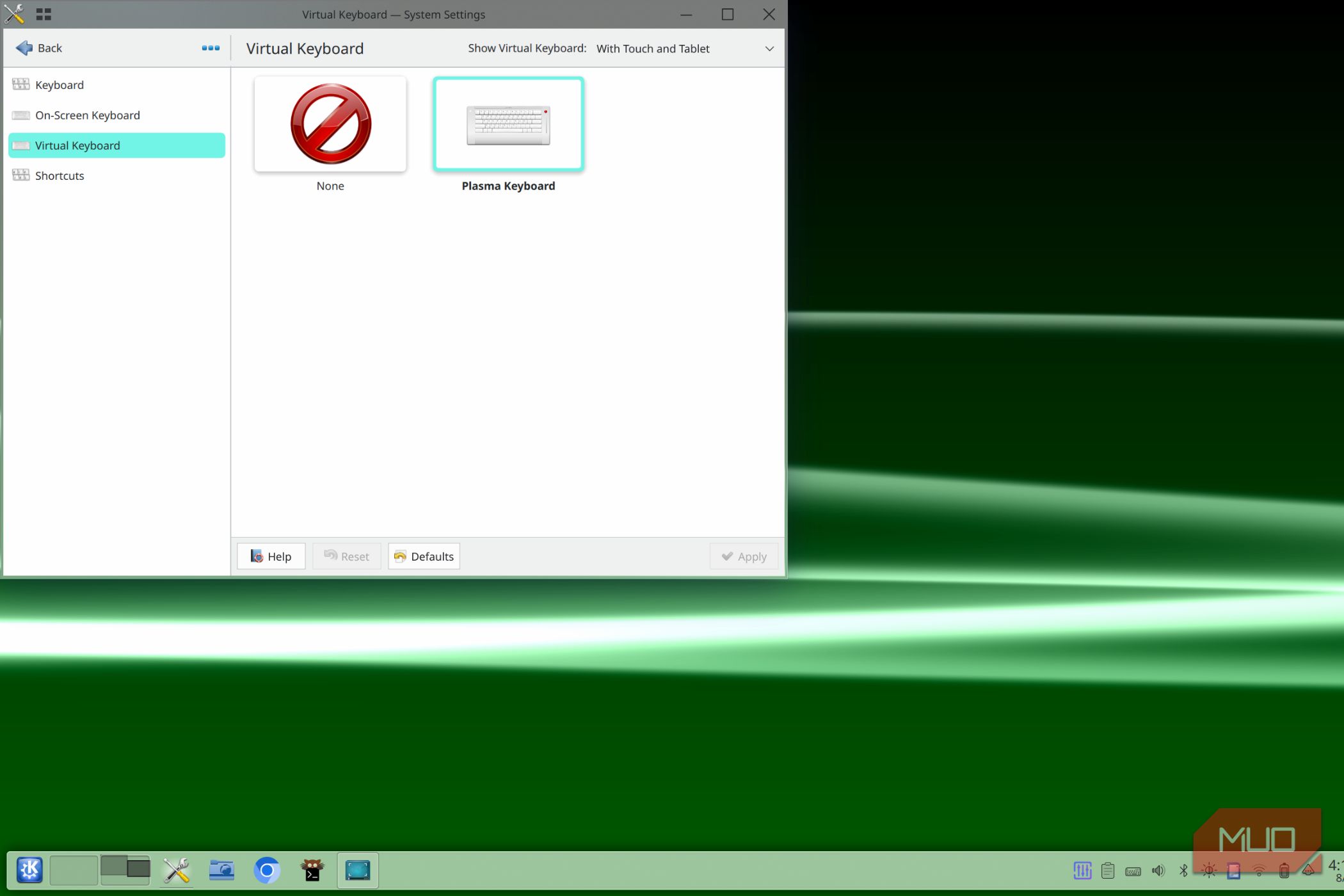Open the screen brightness tray icon
The width and height of the screenshot is (1344, 896).
pos(1209,870)
